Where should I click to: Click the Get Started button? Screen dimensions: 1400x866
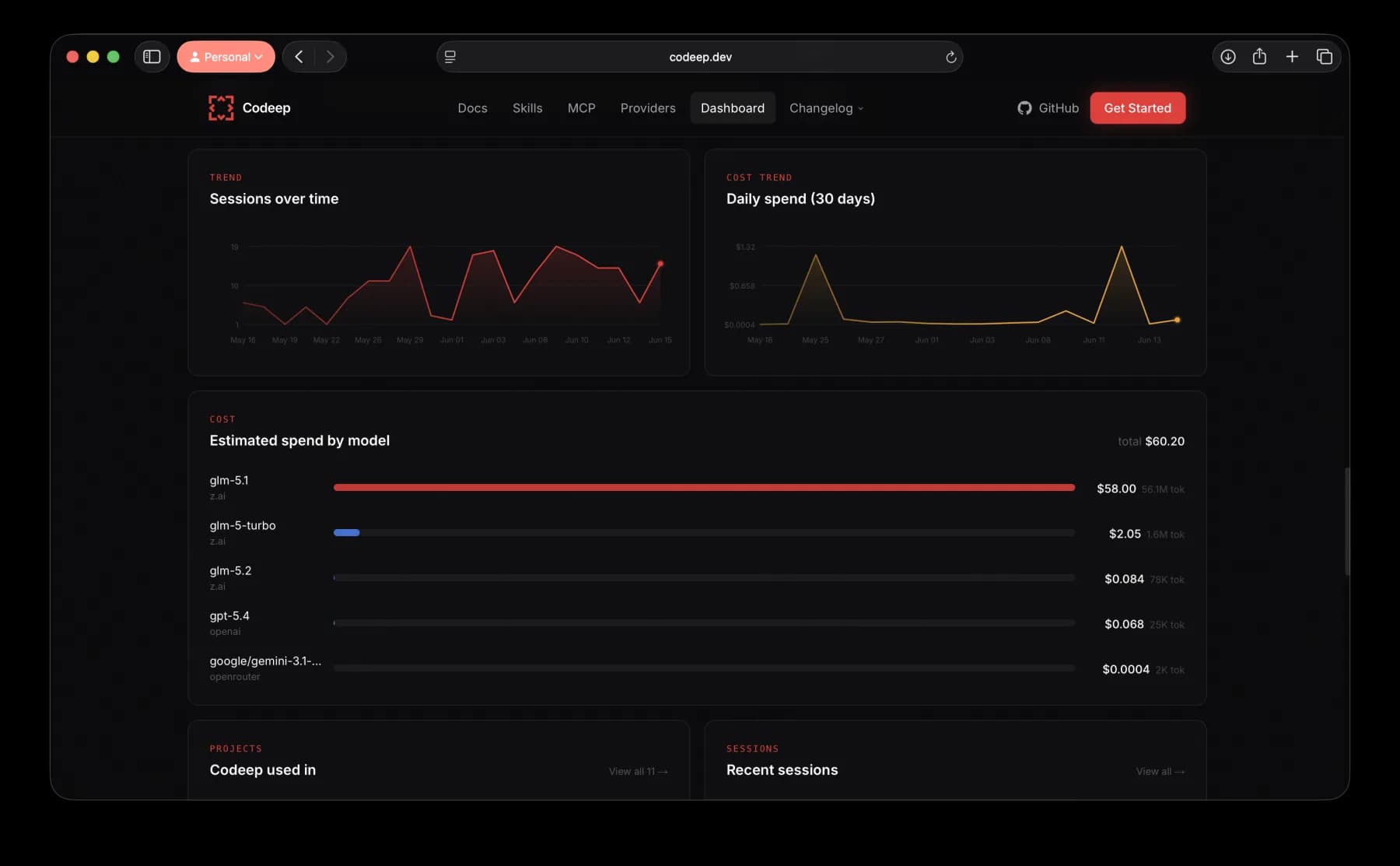(1137, 108)
